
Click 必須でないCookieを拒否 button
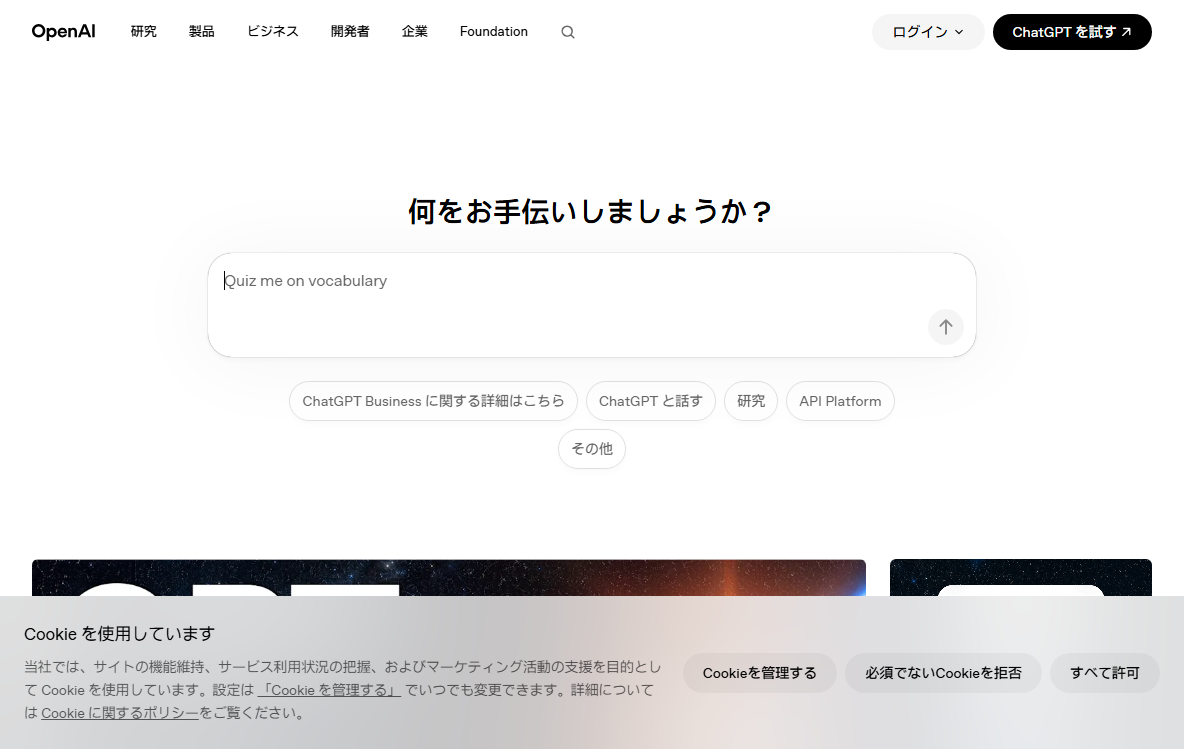click(x=943, y=673)
